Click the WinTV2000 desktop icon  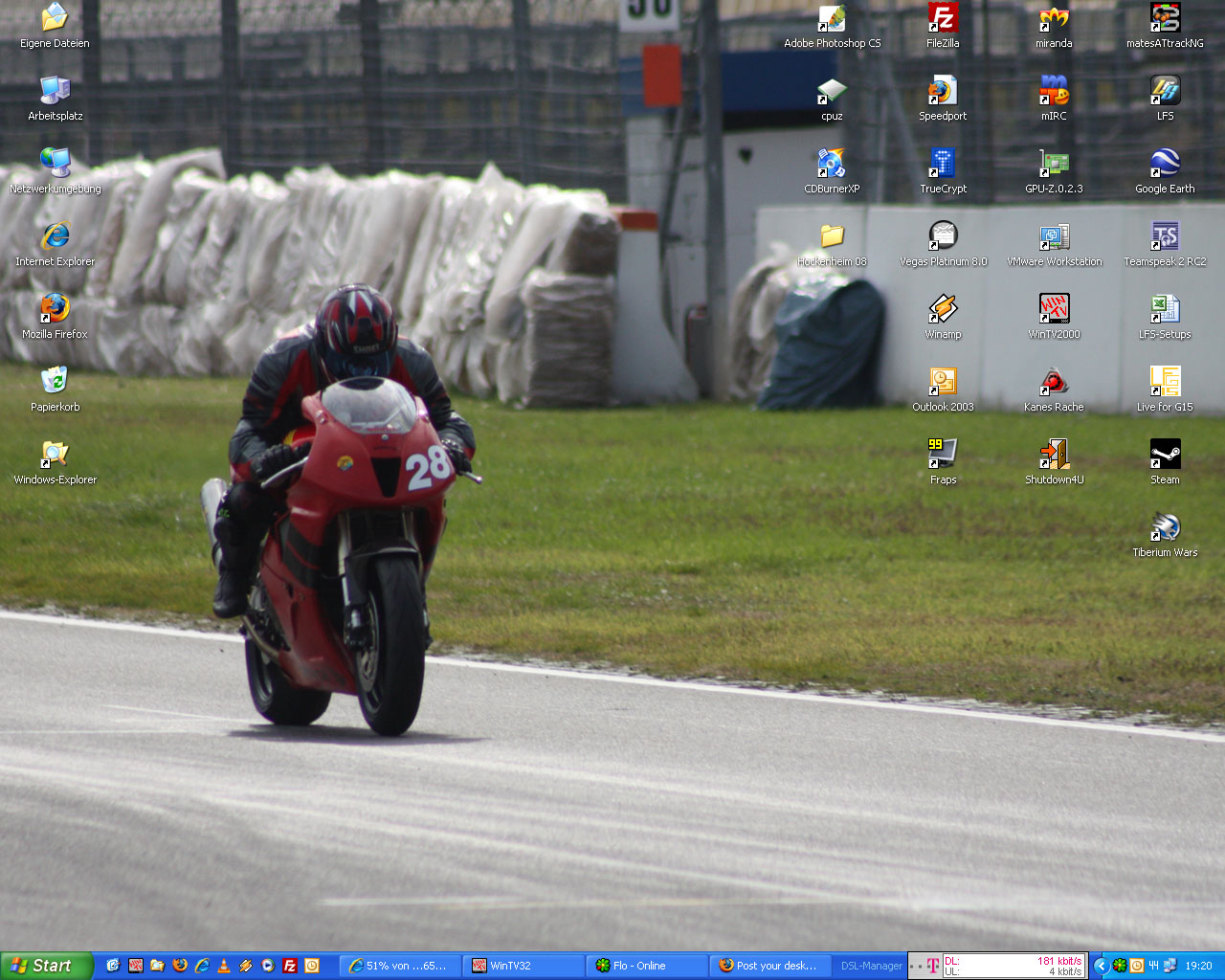pos(1054,317)
